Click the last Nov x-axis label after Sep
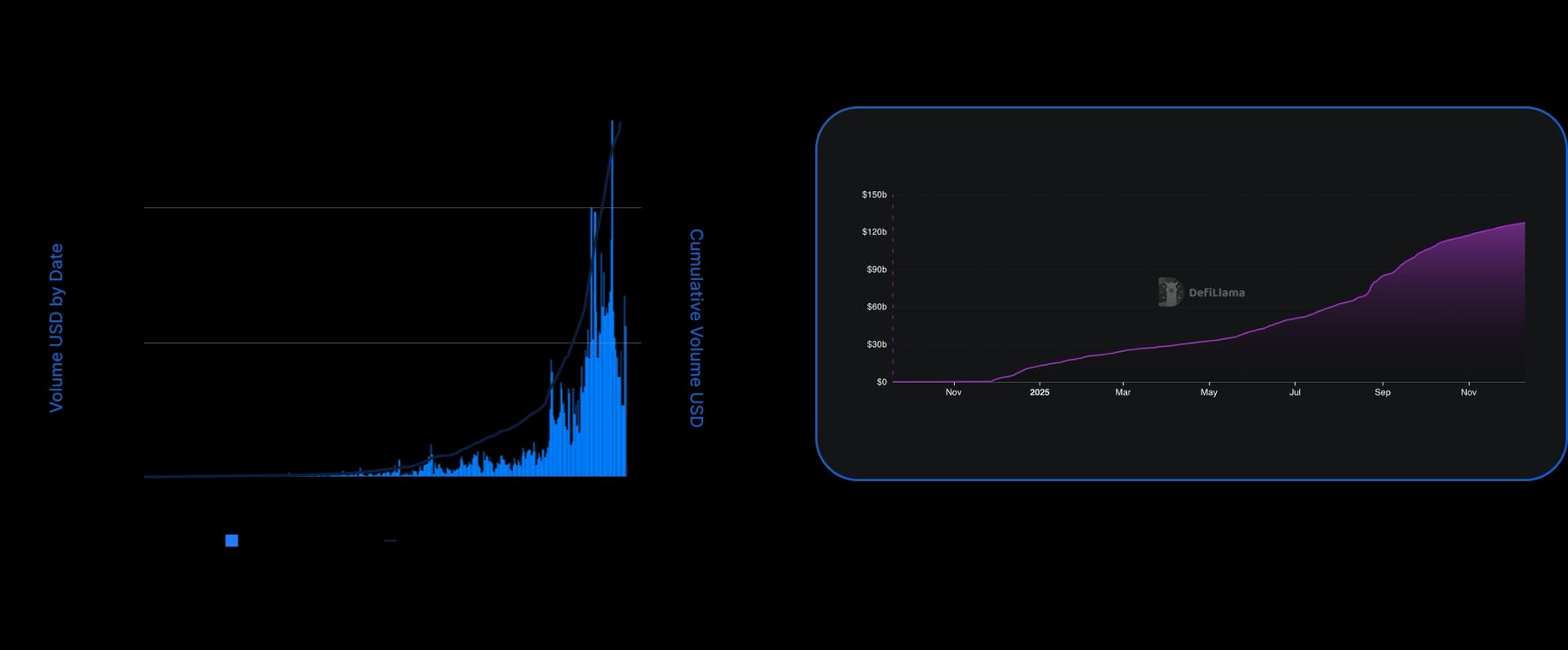This screenshot has height=650, width=1568. (1468, 393)
